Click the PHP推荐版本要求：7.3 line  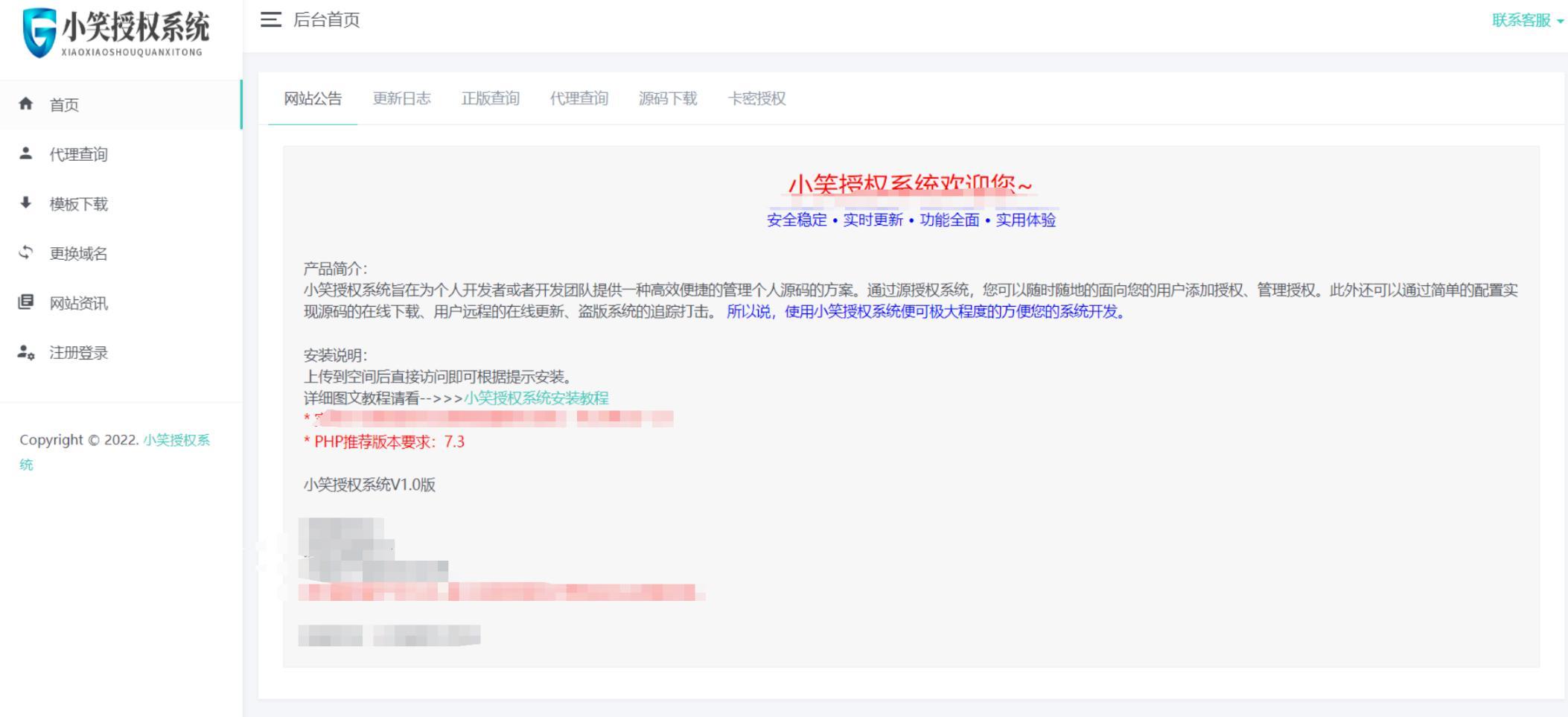(x=383, y=442)
